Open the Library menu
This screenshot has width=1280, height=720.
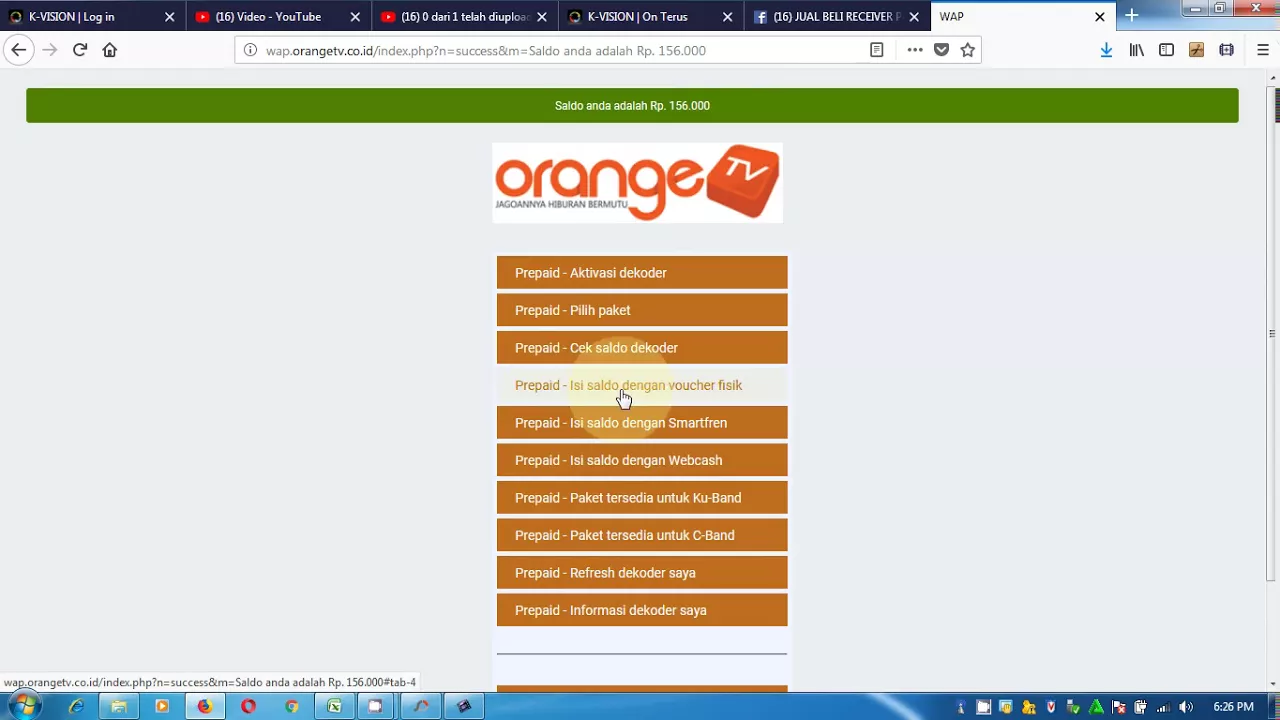point(1136,50)
